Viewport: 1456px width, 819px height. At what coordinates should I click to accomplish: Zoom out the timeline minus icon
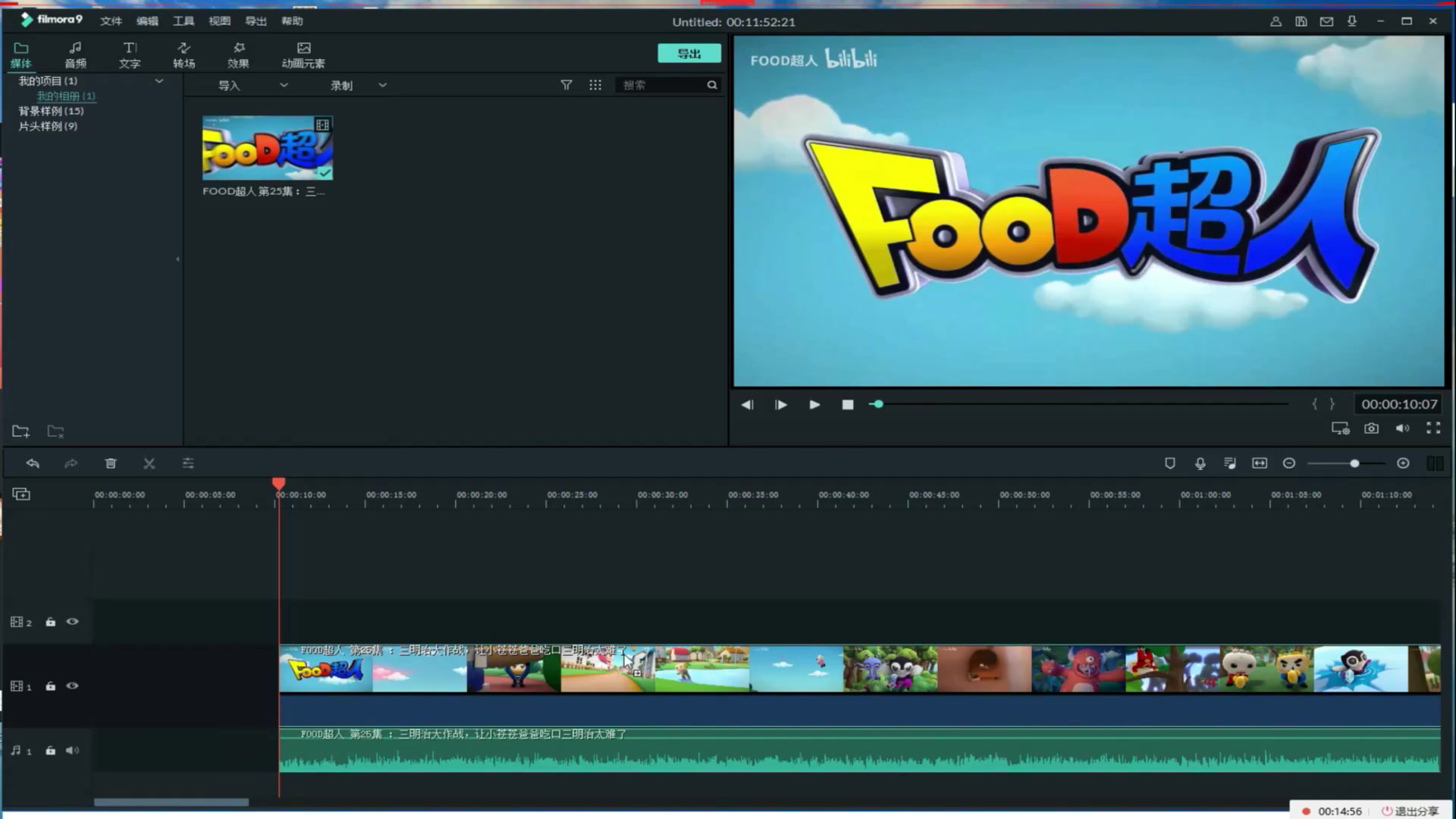1289,463
